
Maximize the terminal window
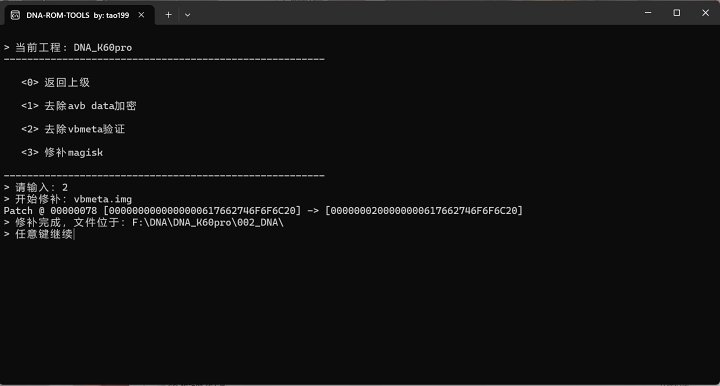click(x=676, y=13)
